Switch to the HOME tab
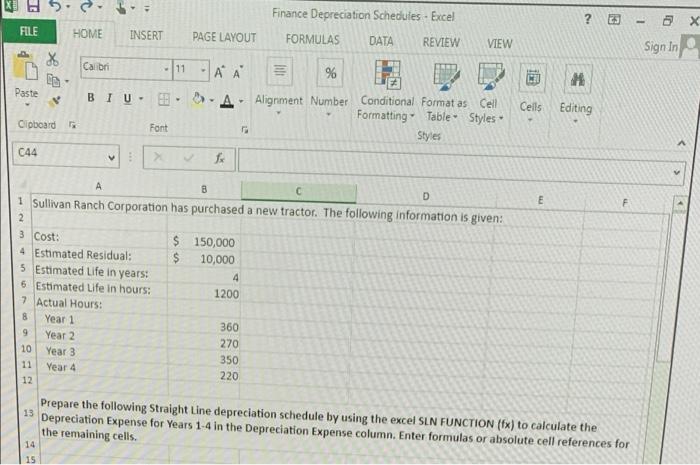Viewport: 700px width, 465px height. point(88,34)
